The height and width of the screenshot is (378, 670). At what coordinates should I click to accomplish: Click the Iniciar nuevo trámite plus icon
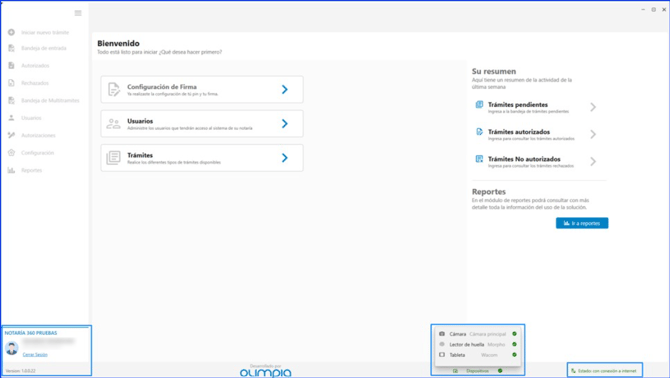(12, 32)
